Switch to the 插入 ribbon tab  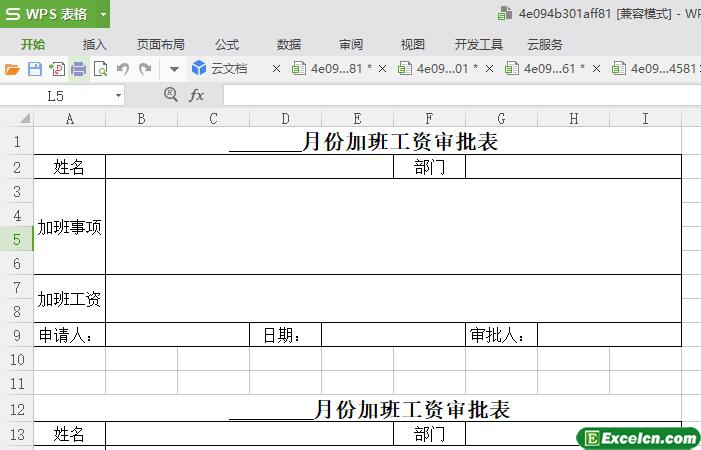point(94,45)
